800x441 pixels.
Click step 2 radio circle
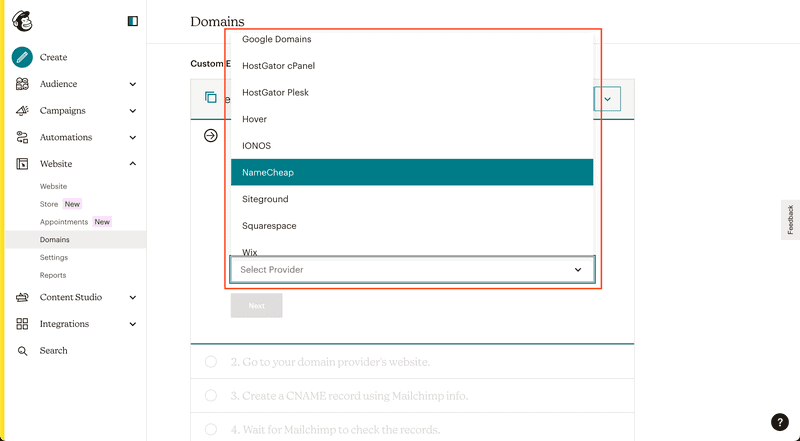(211, 362)
